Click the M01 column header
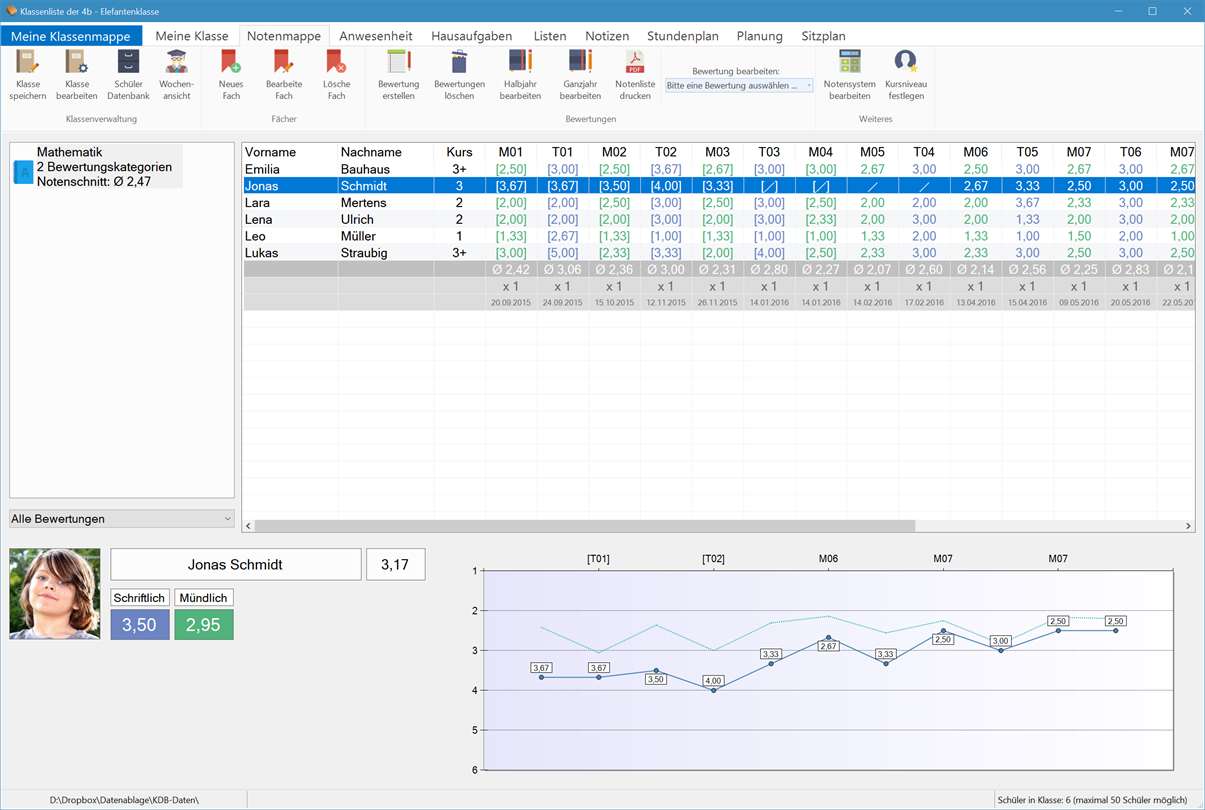This screenshot has height=810, width=1205. 511,152
